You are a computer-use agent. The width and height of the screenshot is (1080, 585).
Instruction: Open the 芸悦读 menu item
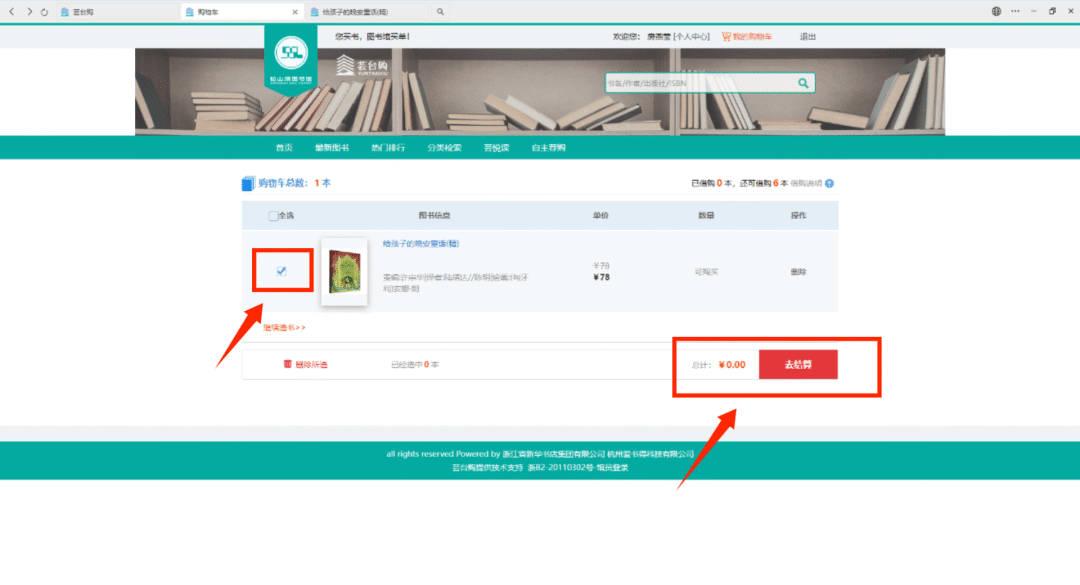pos(496,147)
